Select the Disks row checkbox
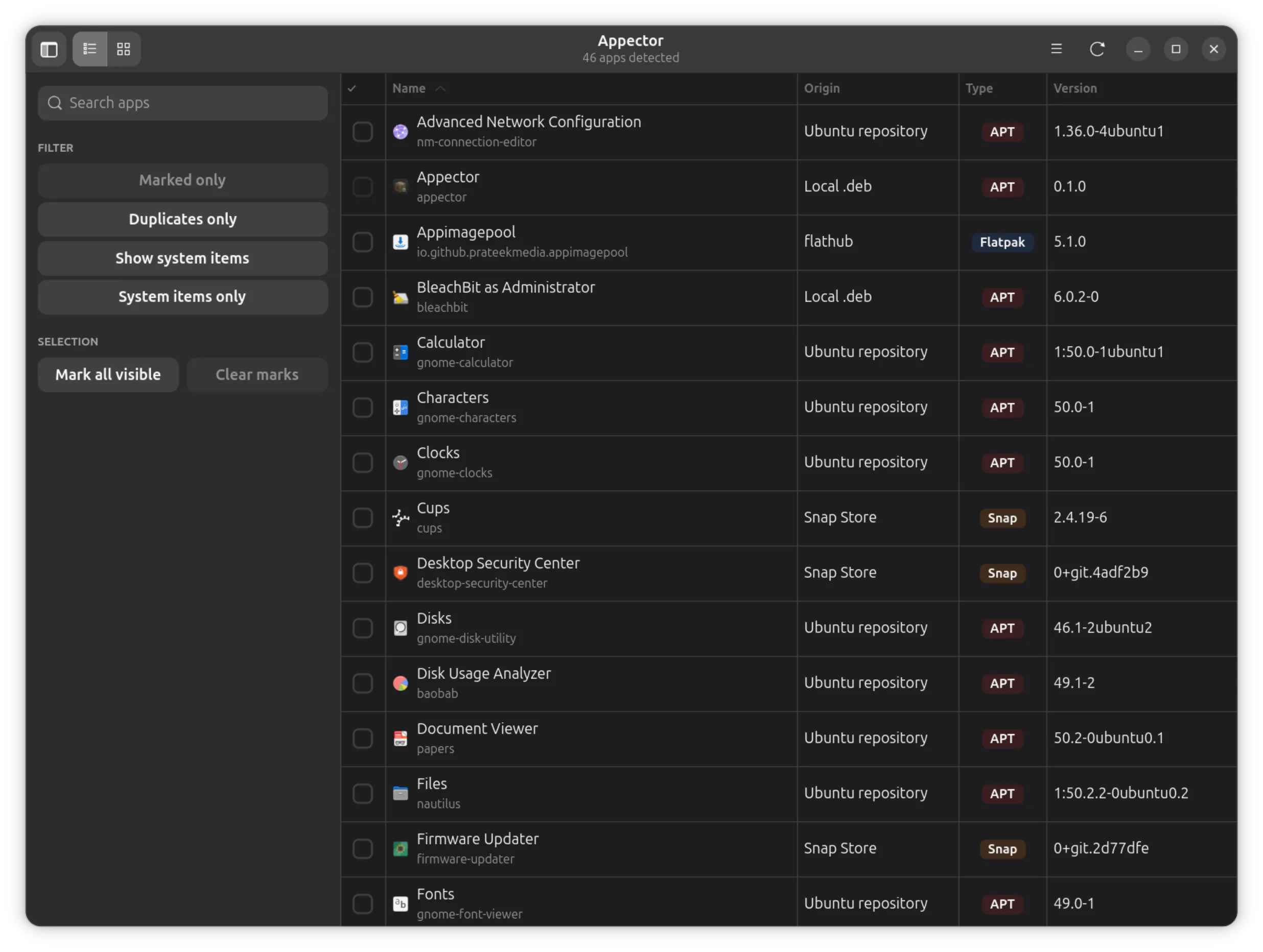This screenshot has width=1263, height=952. (363, 628)
